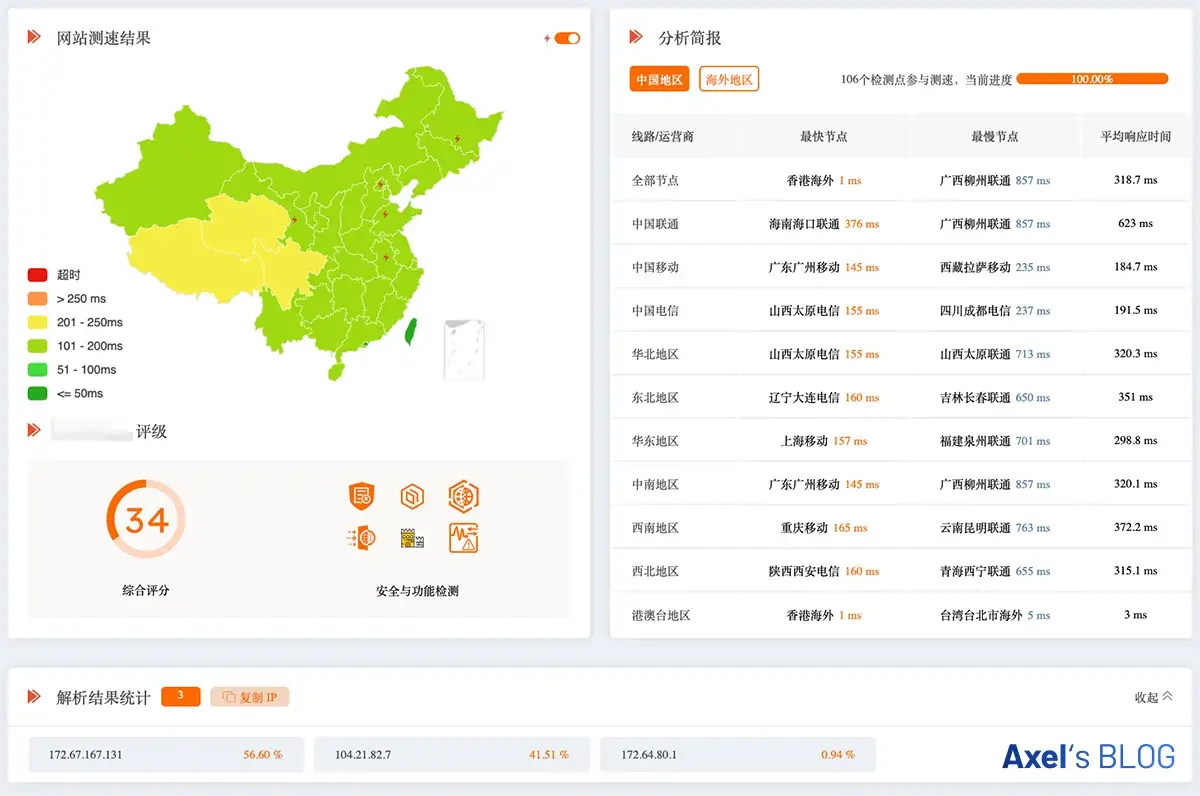Click the 100.00% progress bar

(1091, 79)
